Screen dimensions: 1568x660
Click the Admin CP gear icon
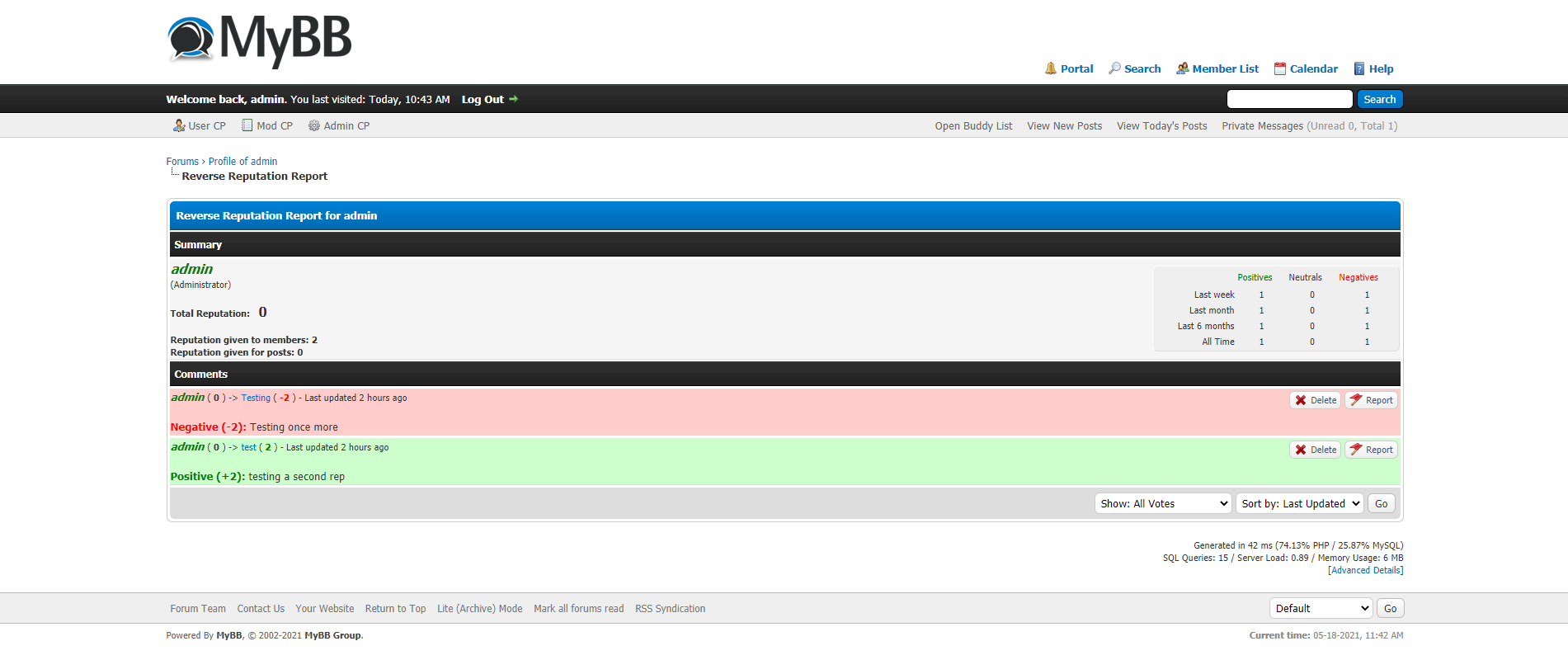pyautogui.click(x=314, y=125)
